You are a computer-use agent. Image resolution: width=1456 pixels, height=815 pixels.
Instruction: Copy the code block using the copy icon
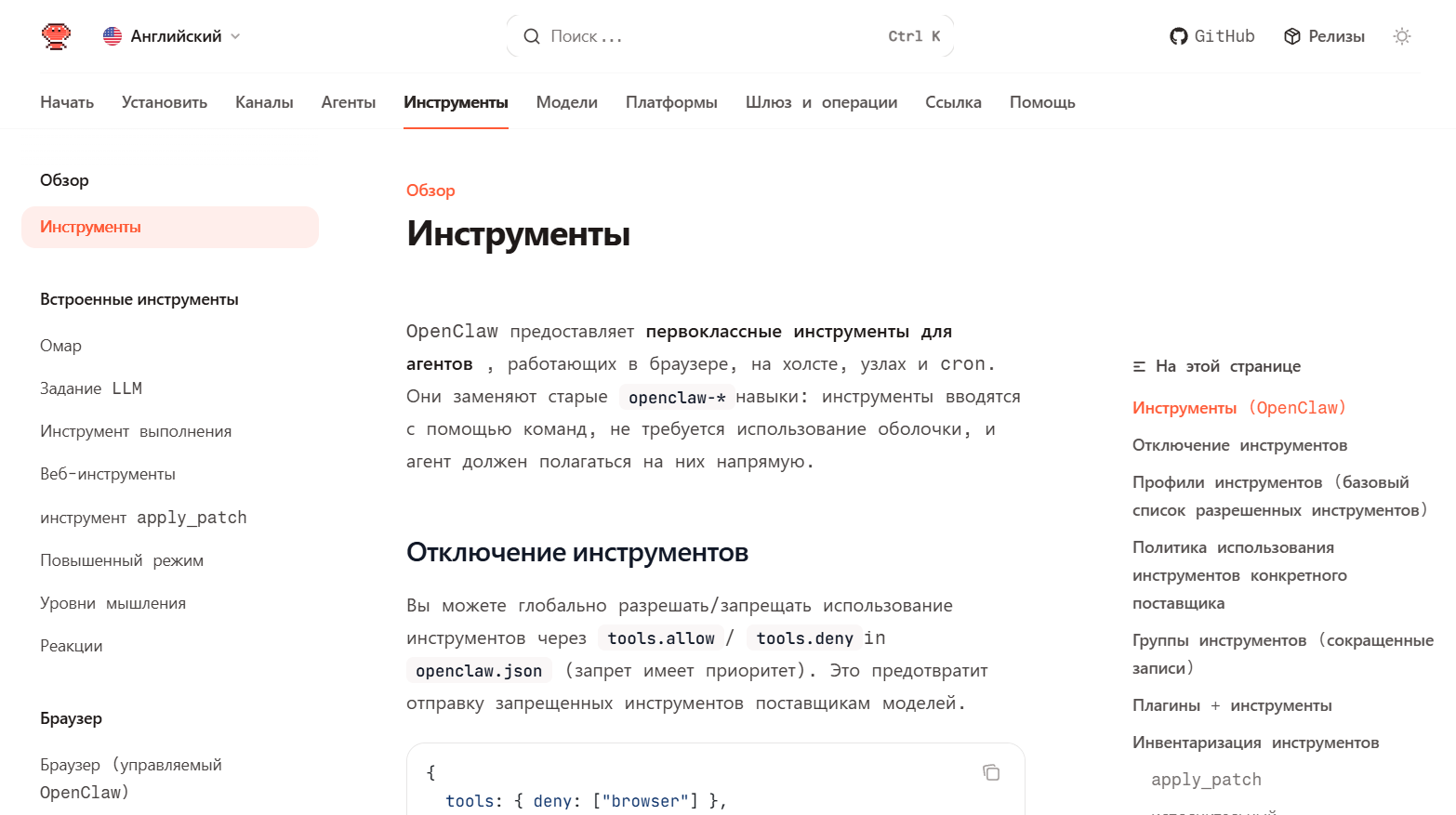[991, 772]
